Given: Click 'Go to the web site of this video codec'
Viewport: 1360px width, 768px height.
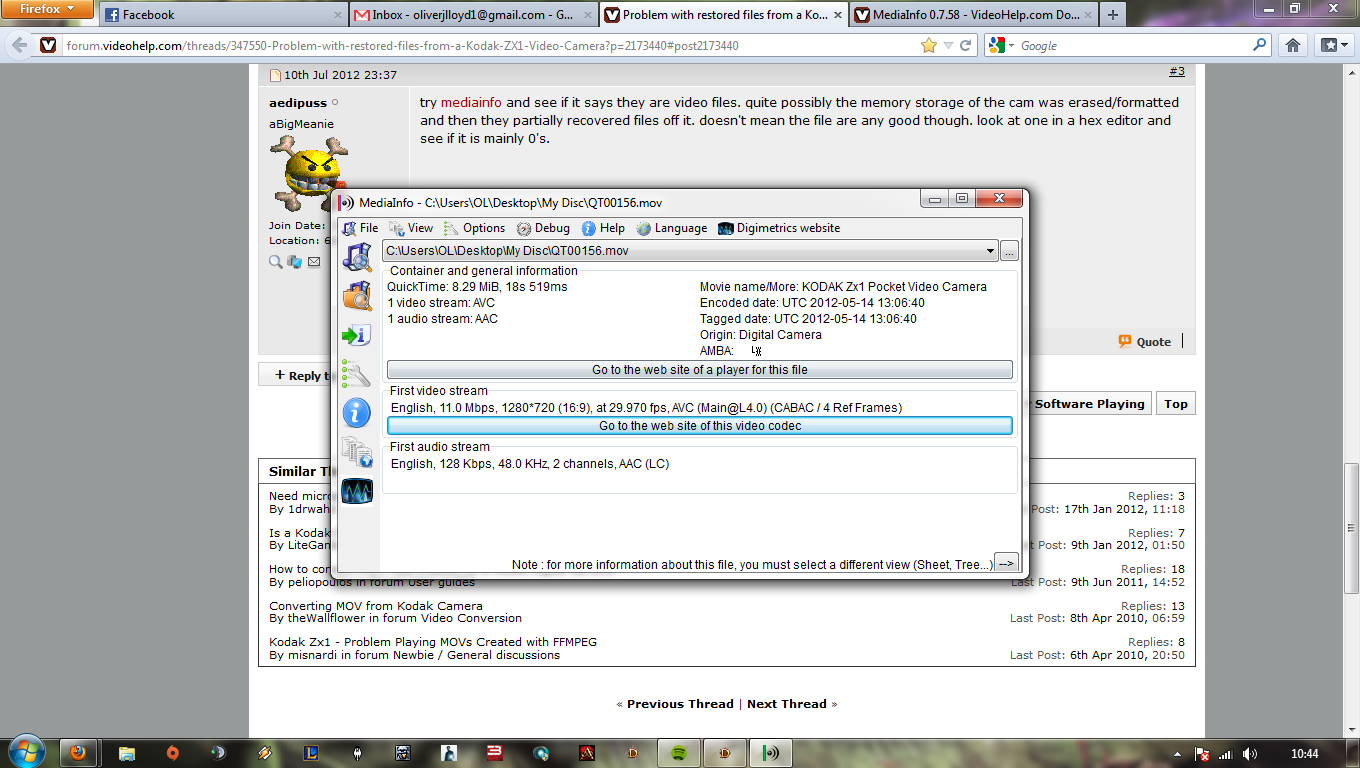Looking at the screenshot, I should click(x=700, y=426).
